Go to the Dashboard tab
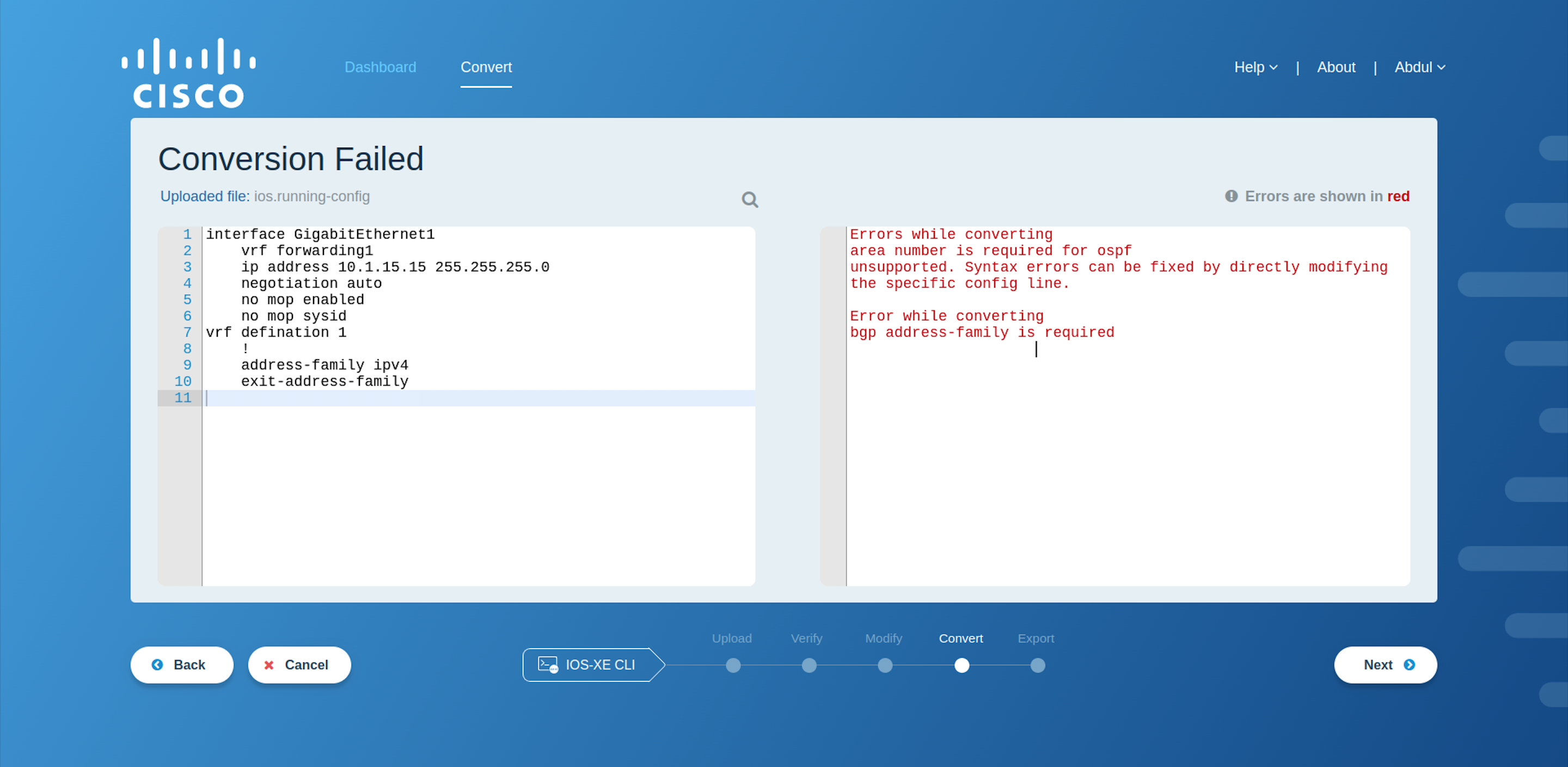Image resolution: width=1568 pixels, height=767 pixels. tap(381, 68)
